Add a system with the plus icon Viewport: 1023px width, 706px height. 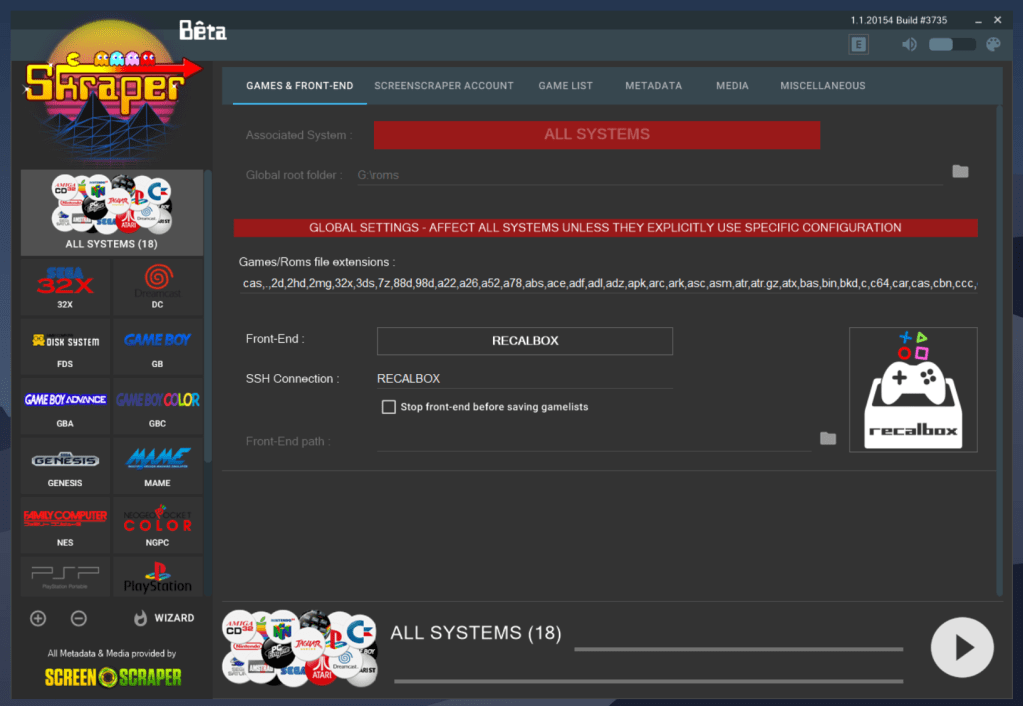(38, 618)
